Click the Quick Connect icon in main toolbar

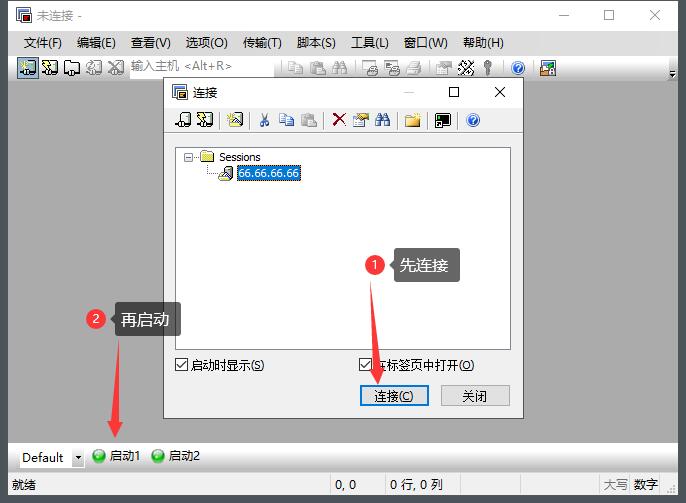pos(48,68)
